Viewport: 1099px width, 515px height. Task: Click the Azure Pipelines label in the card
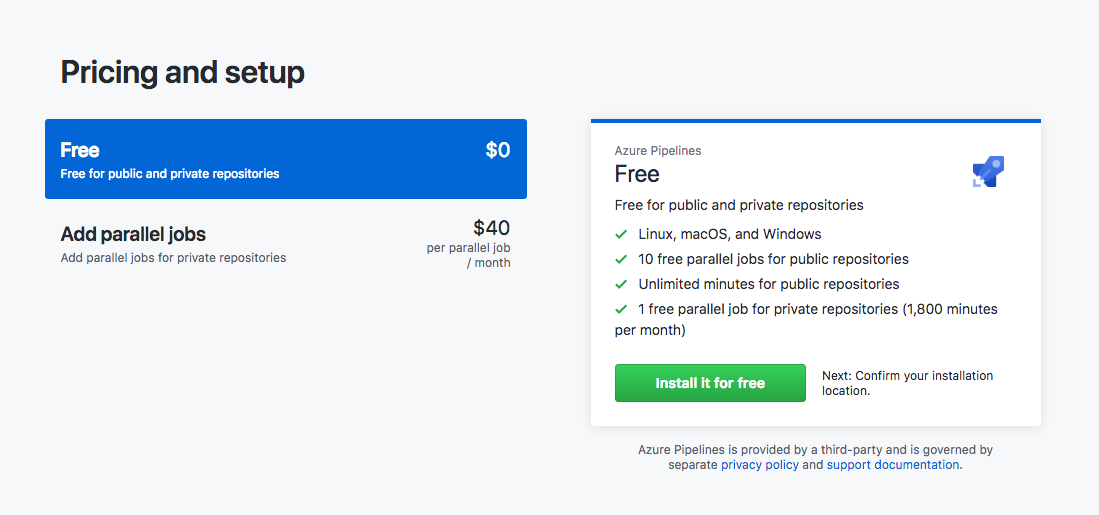pos(658,151)
